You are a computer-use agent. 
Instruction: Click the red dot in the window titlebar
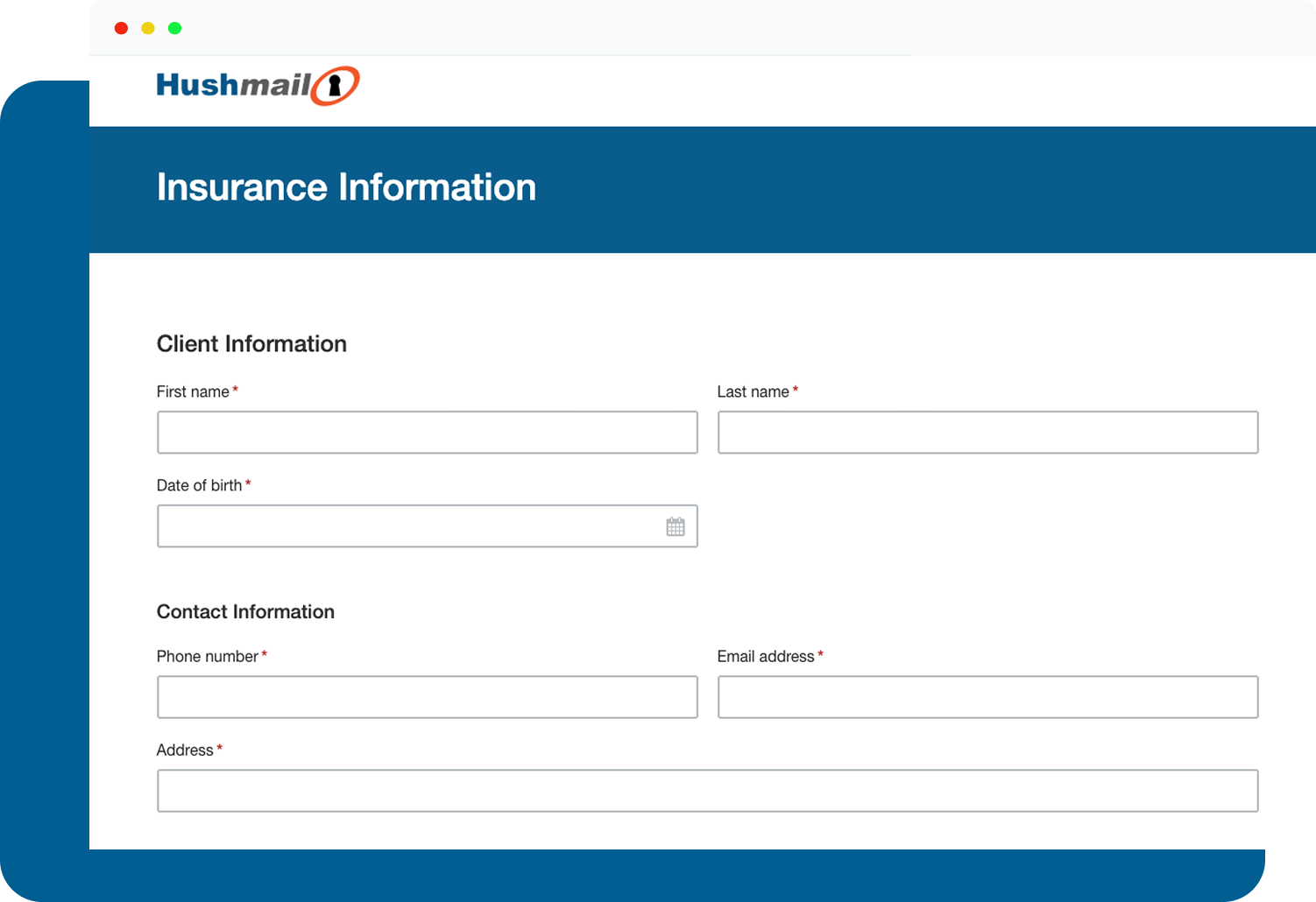coord(120,28)
